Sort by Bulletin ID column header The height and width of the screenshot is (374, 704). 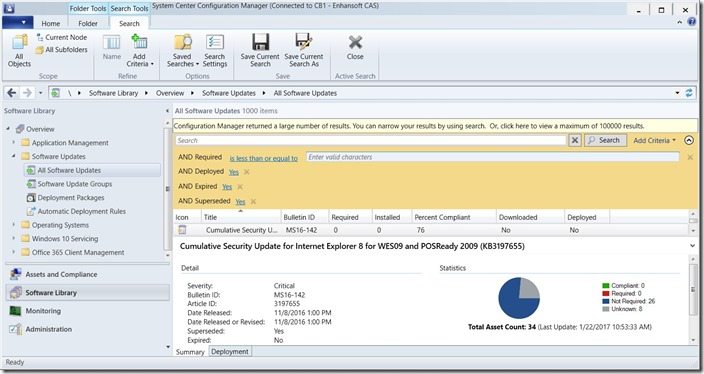305,217
